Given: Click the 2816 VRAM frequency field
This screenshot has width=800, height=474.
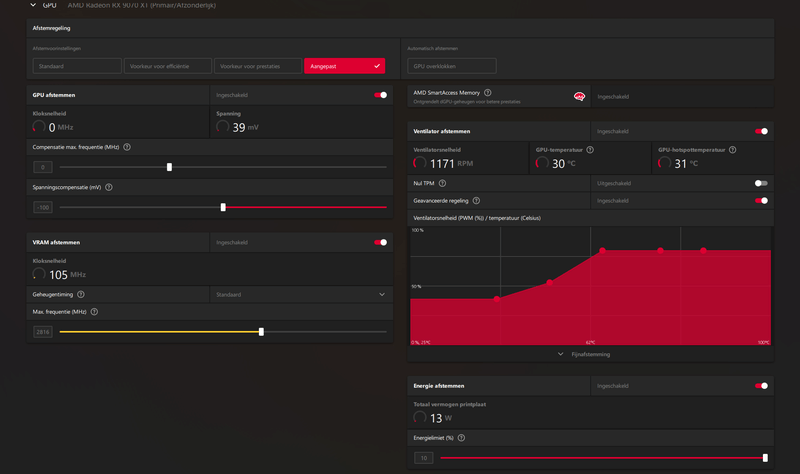Looking at the screenshot, I should pyautogui.click(x=43, y=332).
